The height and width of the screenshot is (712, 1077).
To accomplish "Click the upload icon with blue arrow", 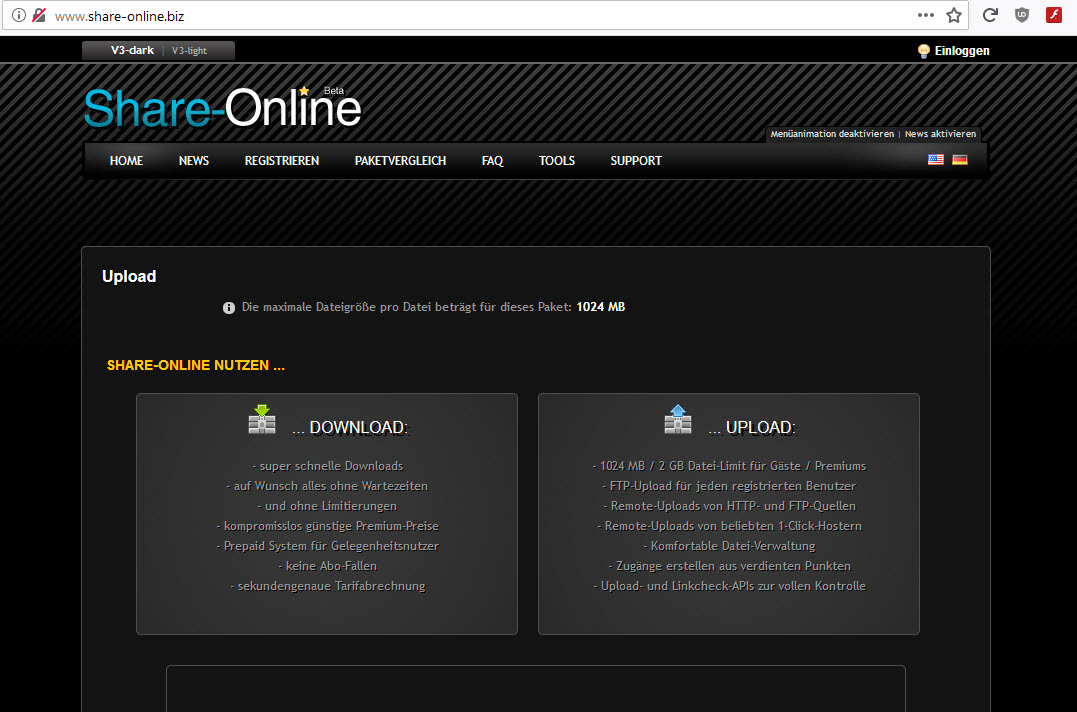I will (678, 419).
